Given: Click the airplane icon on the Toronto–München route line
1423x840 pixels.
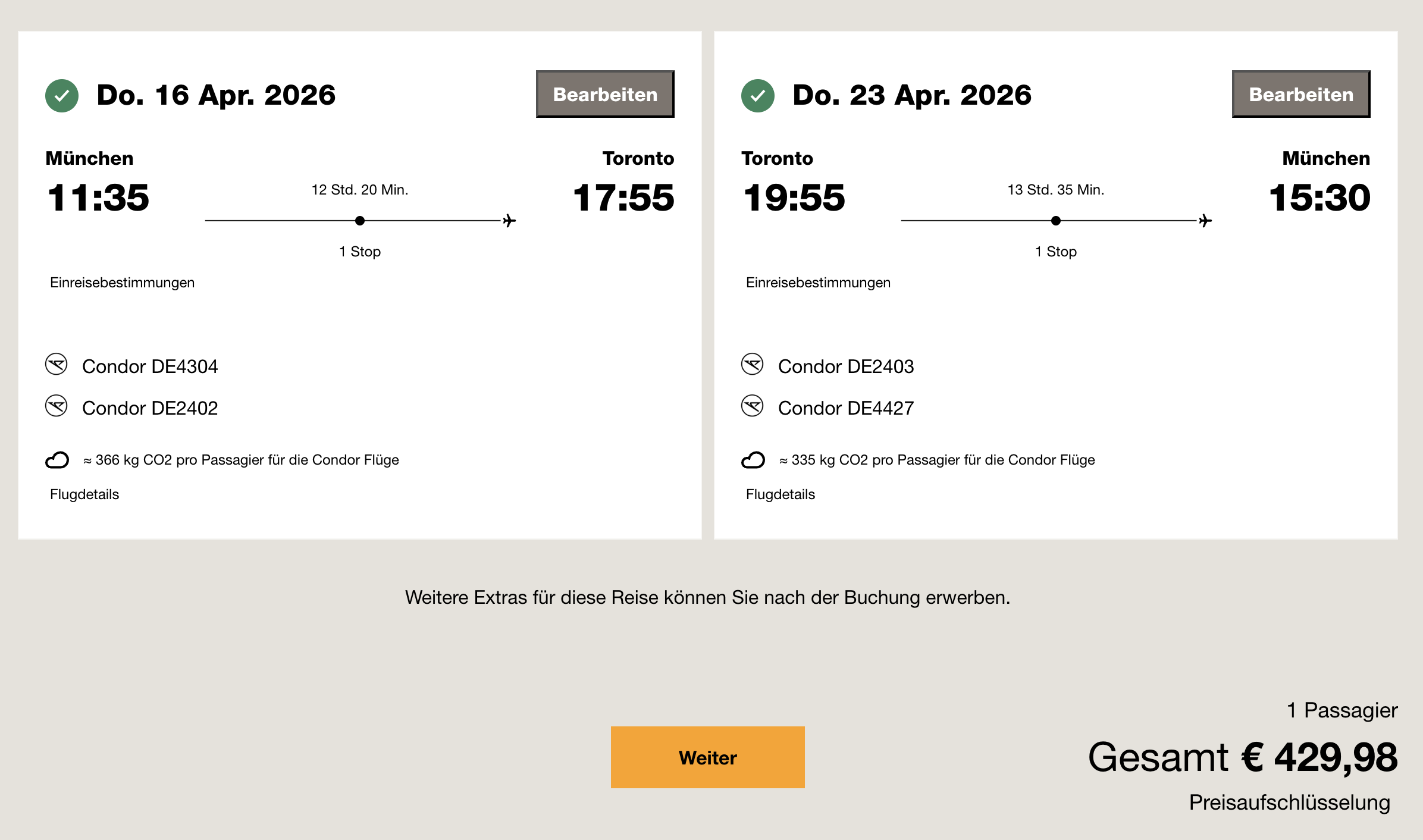Looking at the screenshot, I should tap(1205, 221).
